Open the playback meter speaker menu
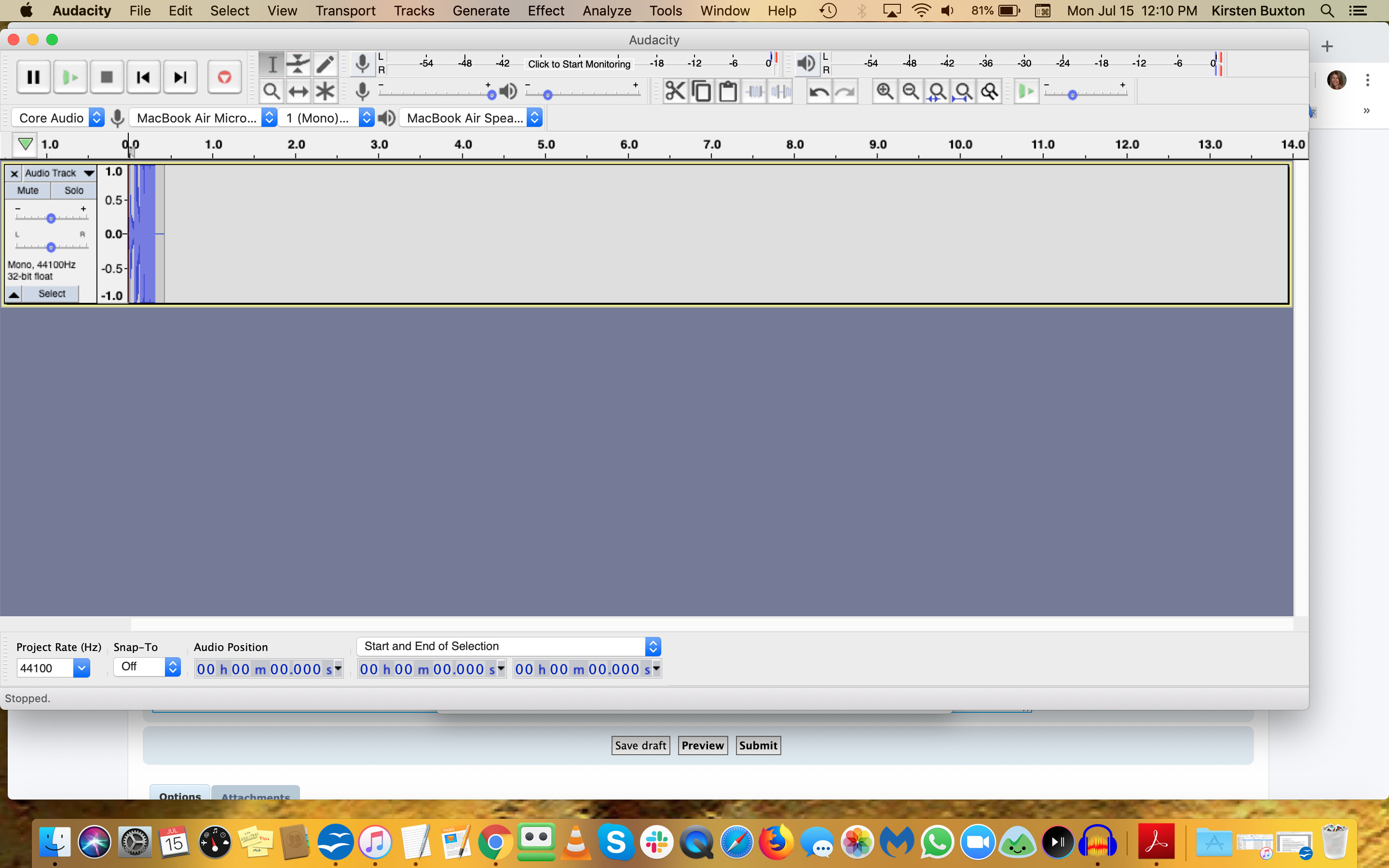 pyautogui.click(x=806, y=64)
